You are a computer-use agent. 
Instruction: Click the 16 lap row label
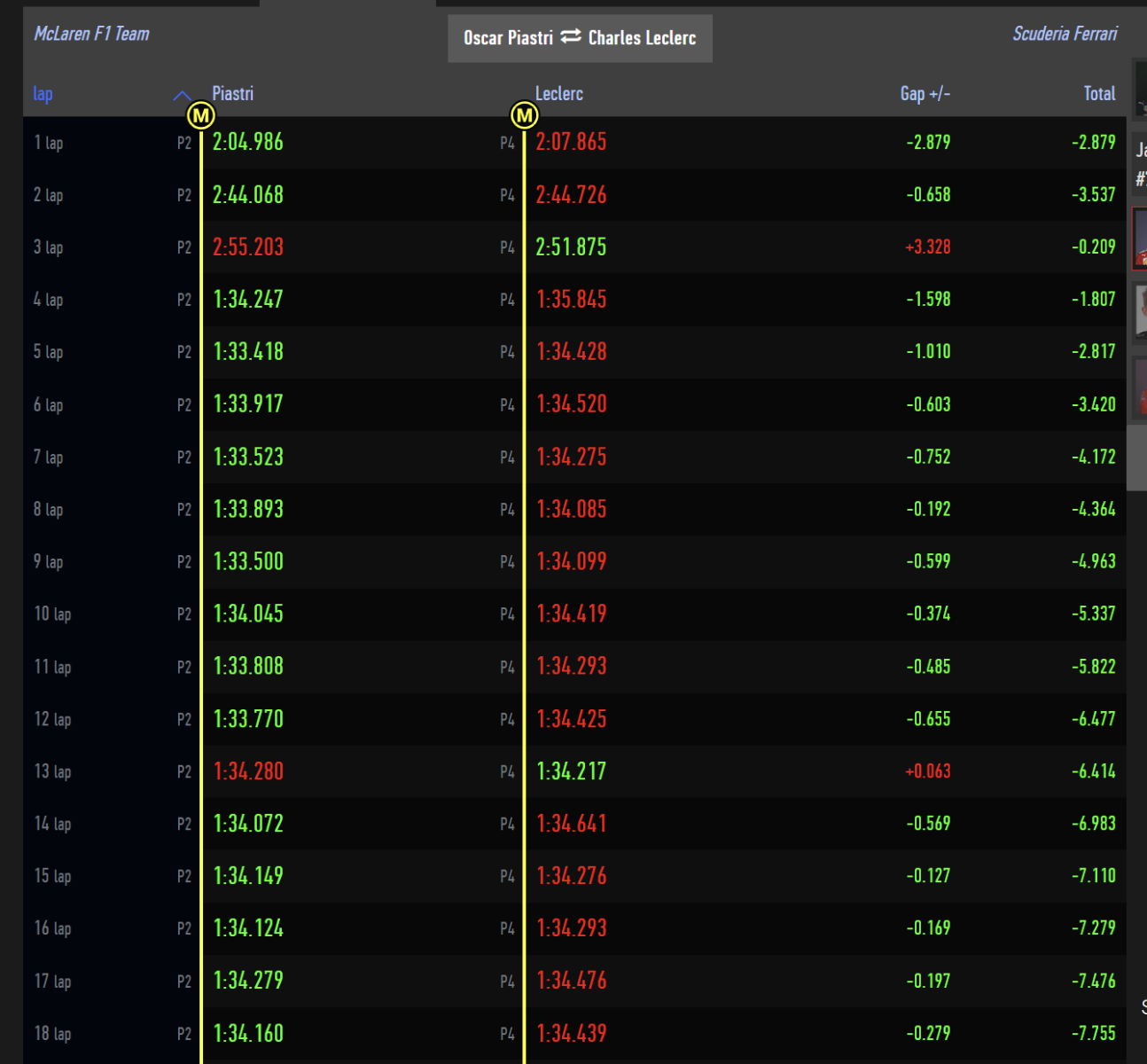(52, 928)
